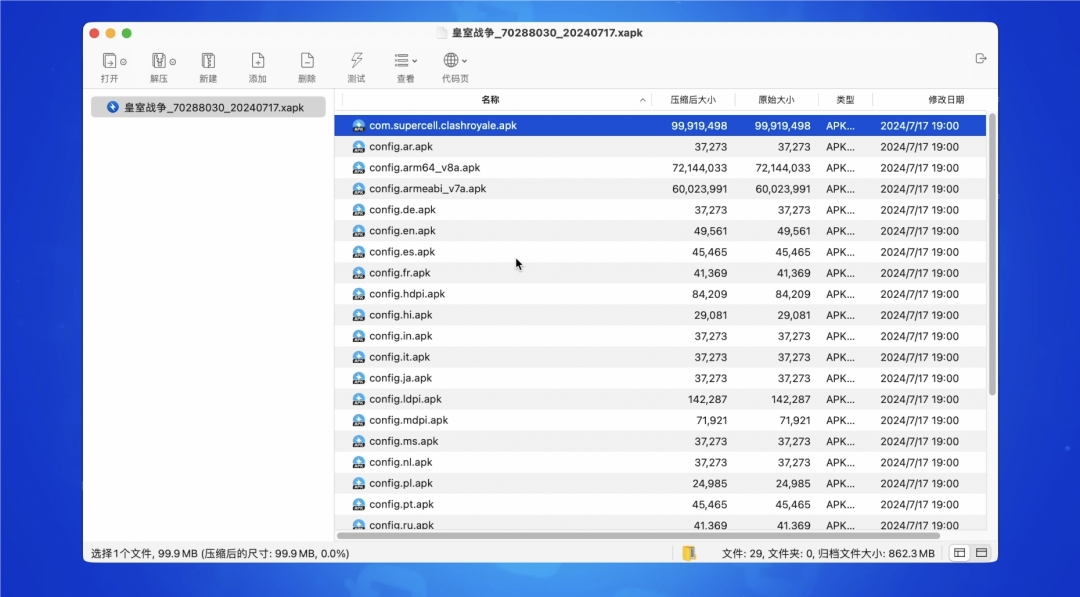Expand the 解压 options dropdown arrow
Image resolution: width=1080 pixels, height=597 pixels.
point(173,62)
